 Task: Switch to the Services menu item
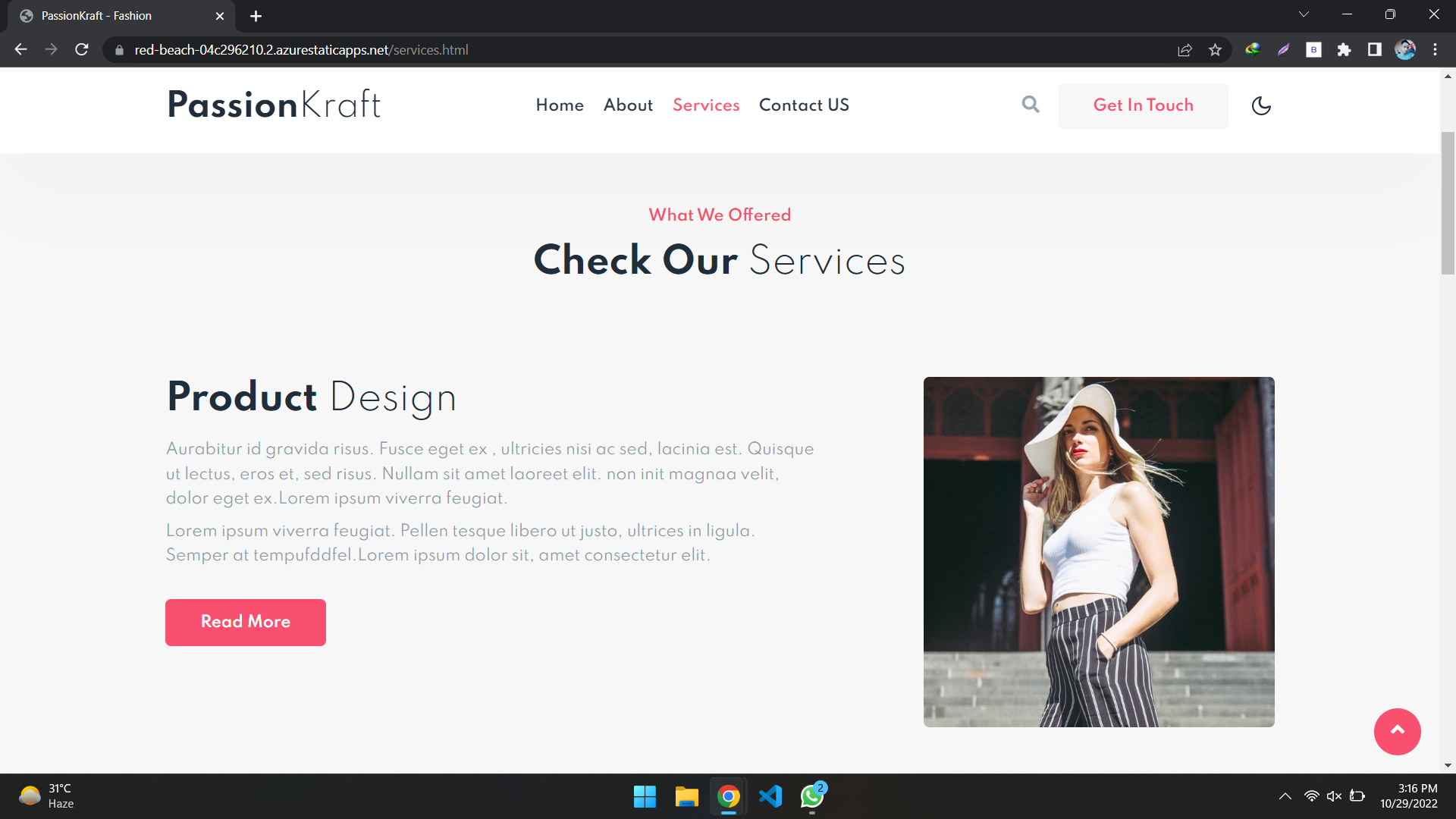705,105
